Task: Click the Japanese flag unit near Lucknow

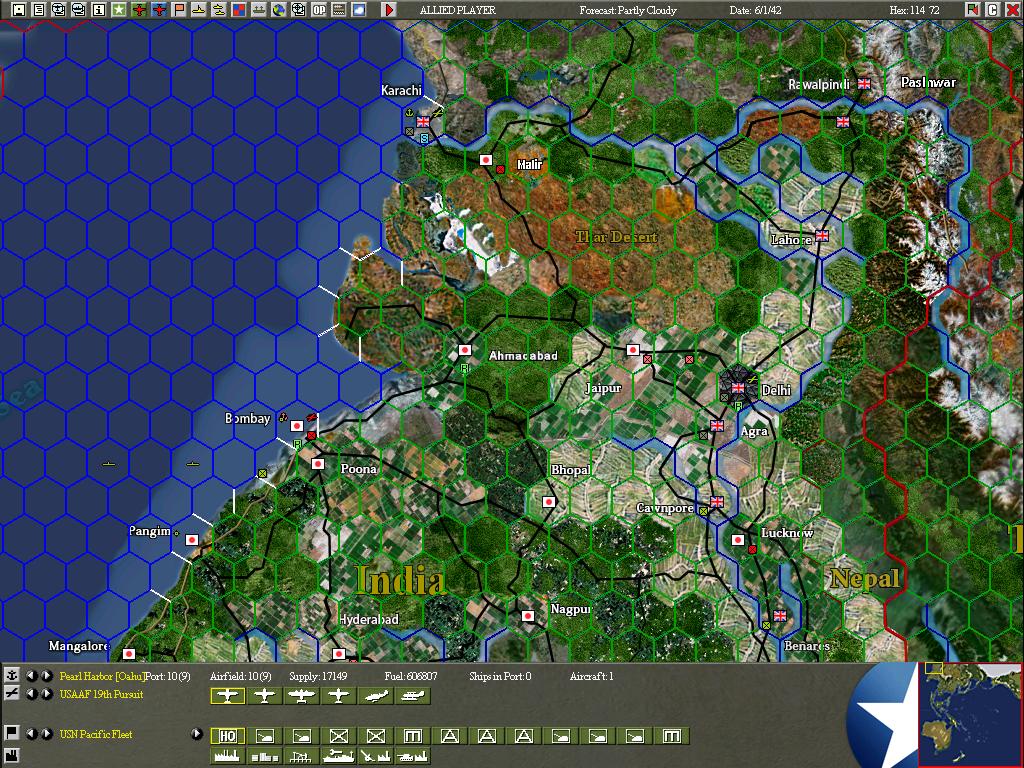Action: 737,540
